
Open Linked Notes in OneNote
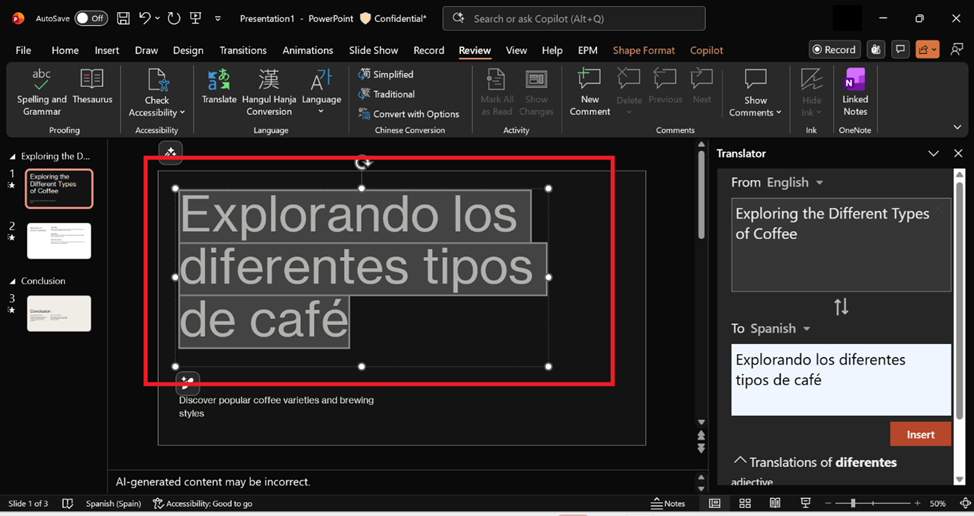pyautogui.click(x=855, y=92)
